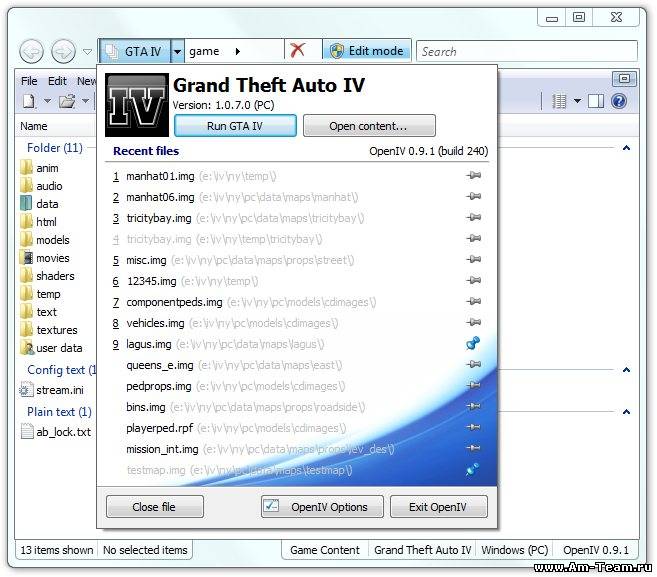This screenshot has width=657, height=577.
Task: Click Exit OpenIV button
Action: tap(439, 507)
